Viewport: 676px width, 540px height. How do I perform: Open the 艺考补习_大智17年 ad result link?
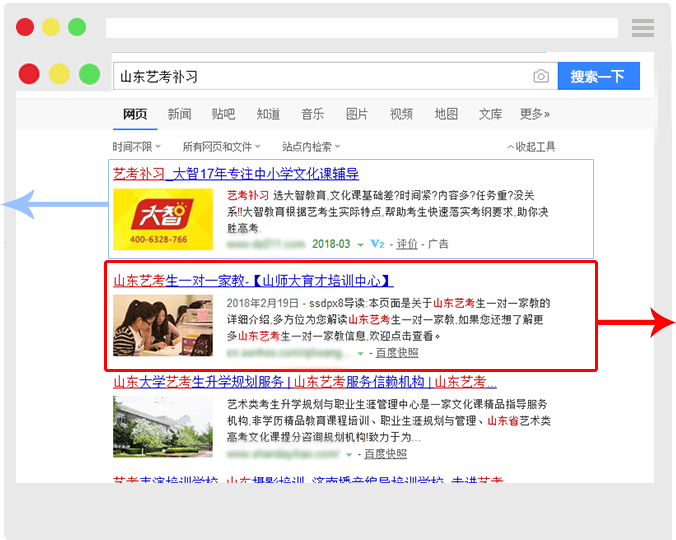[x=236, y=174]
